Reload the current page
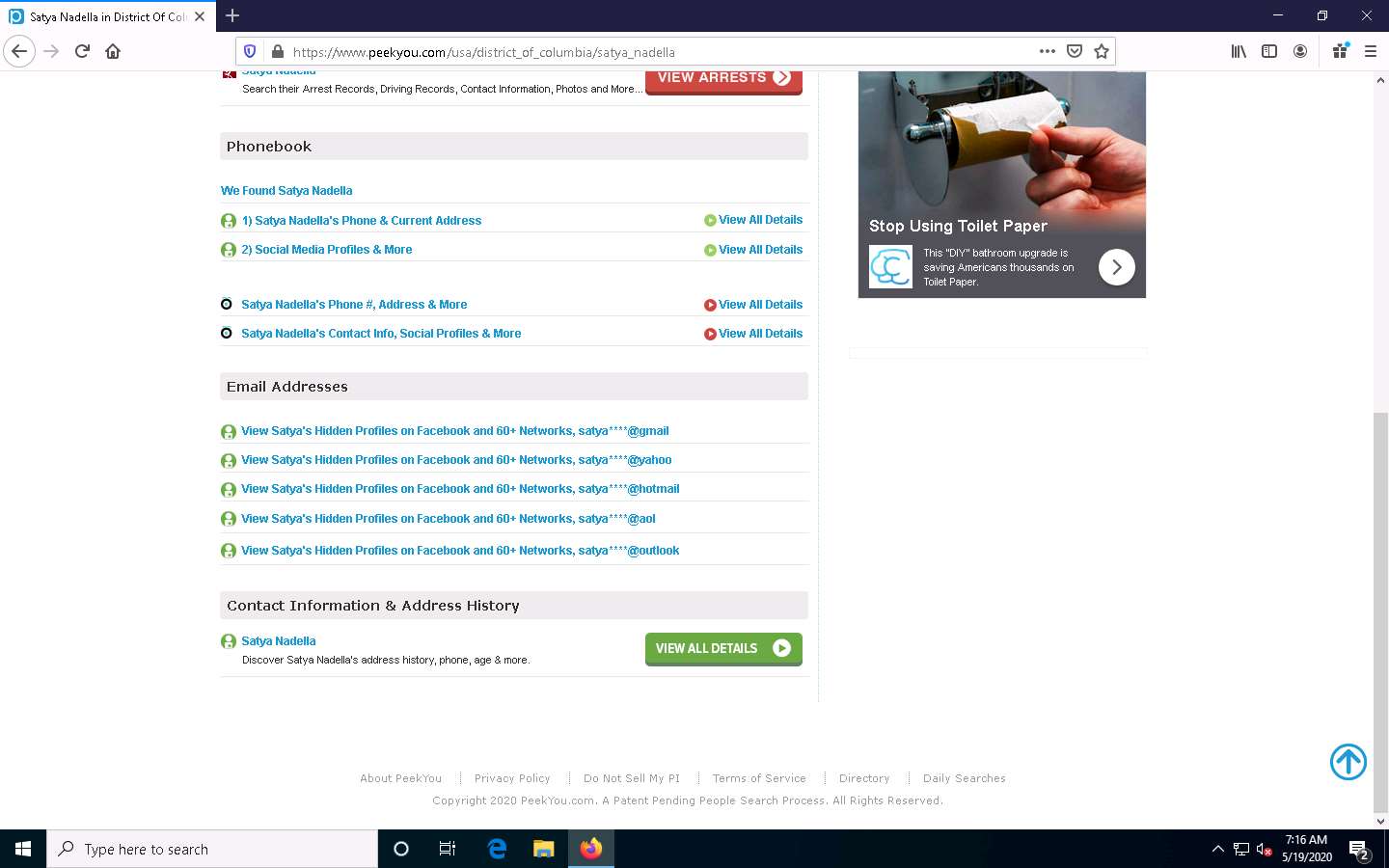This screenshot has height=868, width=1389. [x=82, y=51]
